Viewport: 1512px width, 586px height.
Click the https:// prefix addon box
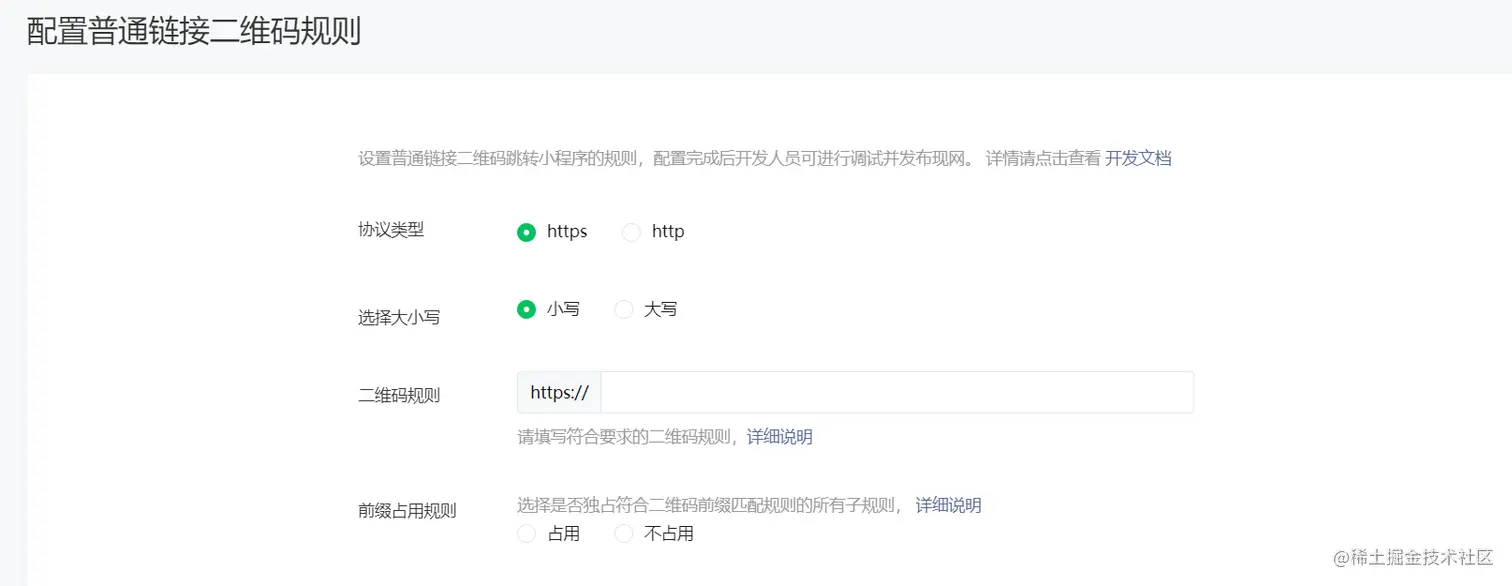coord(559,392)
